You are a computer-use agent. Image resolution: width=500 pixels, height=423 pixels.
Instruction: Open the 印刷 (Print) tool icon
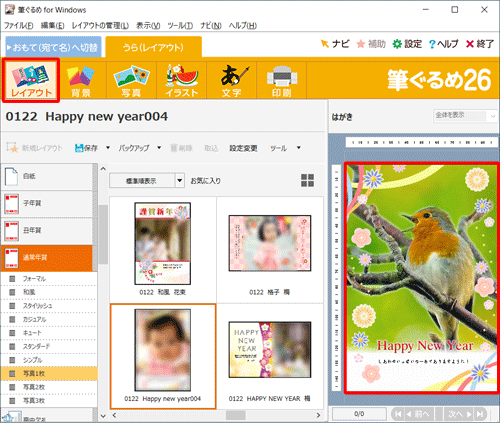tap(282, 80)
